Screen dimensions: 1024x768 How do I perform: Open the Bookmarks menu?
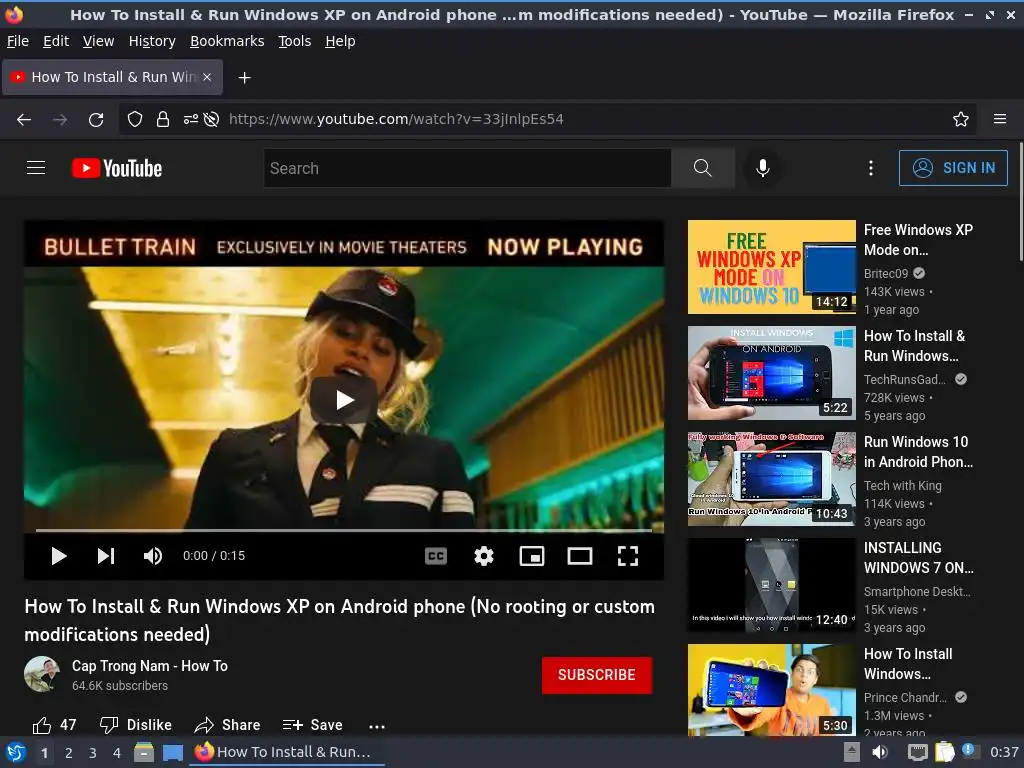(x=227, y=41)
